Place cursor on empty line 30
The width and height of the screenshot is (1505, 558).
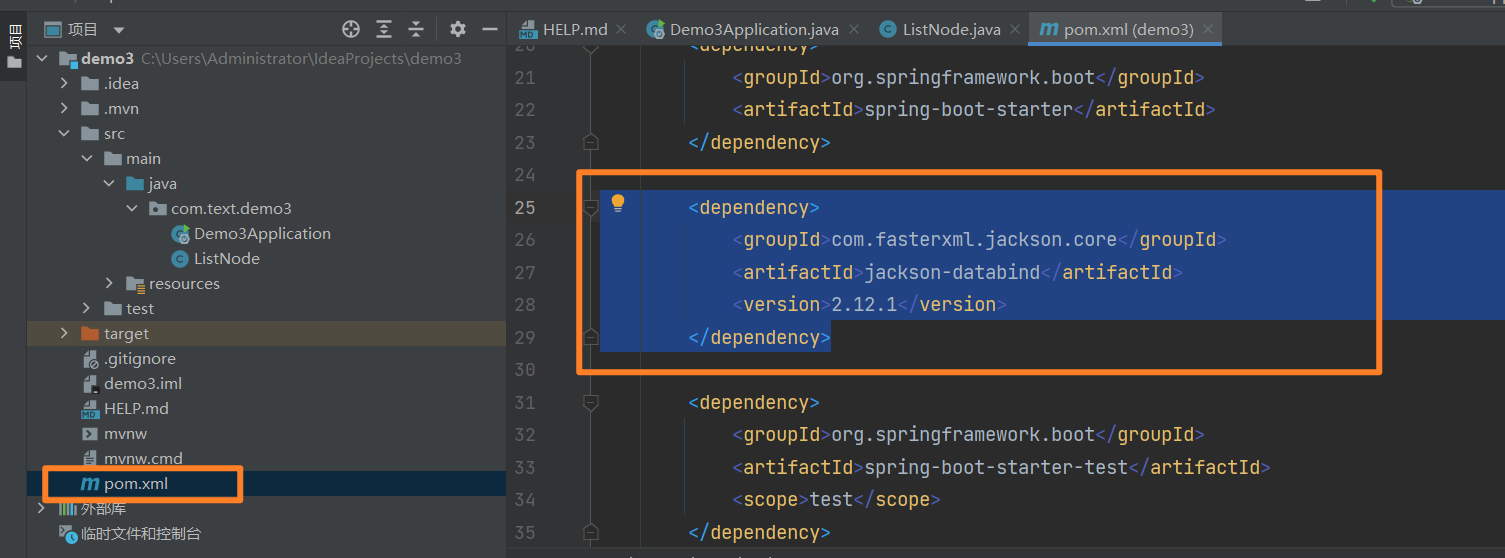(x=1050, y=370)
